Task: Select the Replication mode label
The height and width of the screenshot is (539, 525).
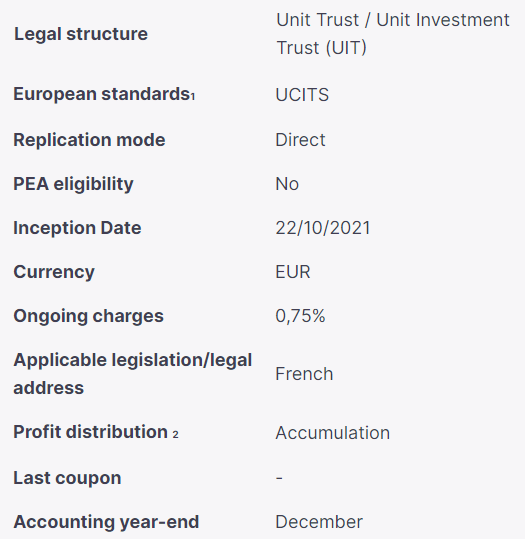Action: click(89, 140)
